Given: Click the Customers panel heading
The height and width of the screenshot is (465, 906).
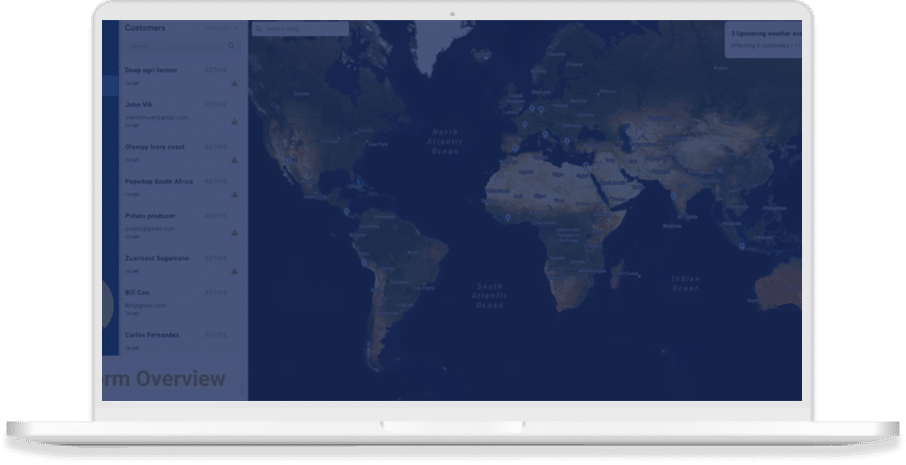Looking at the screenshot, I should click(x=145, y=28).
